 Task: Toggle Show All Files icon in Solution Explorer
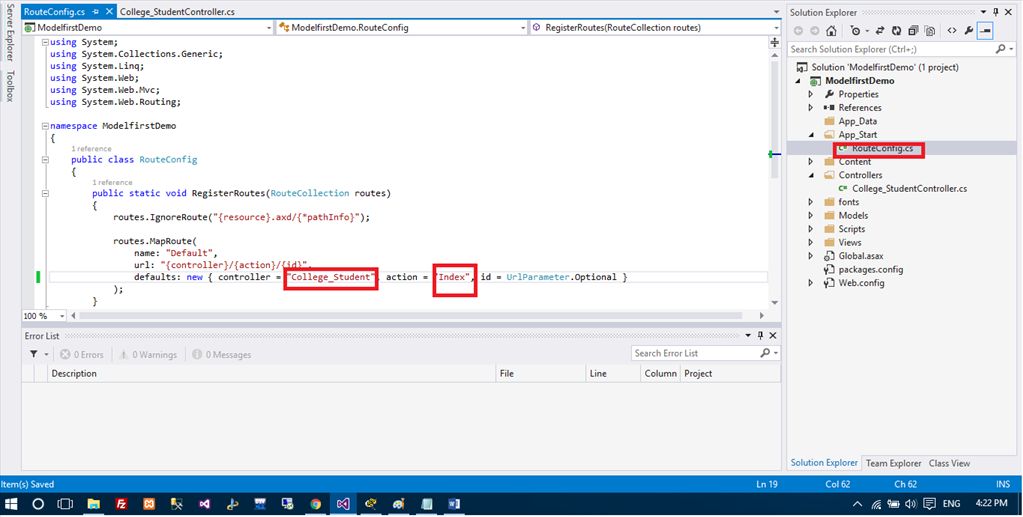point(930,31)
